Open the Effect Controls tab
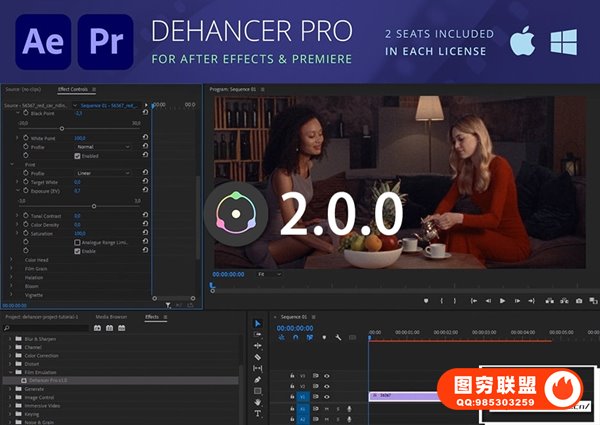Screen dimensions: 600x425 pos(74,89)
